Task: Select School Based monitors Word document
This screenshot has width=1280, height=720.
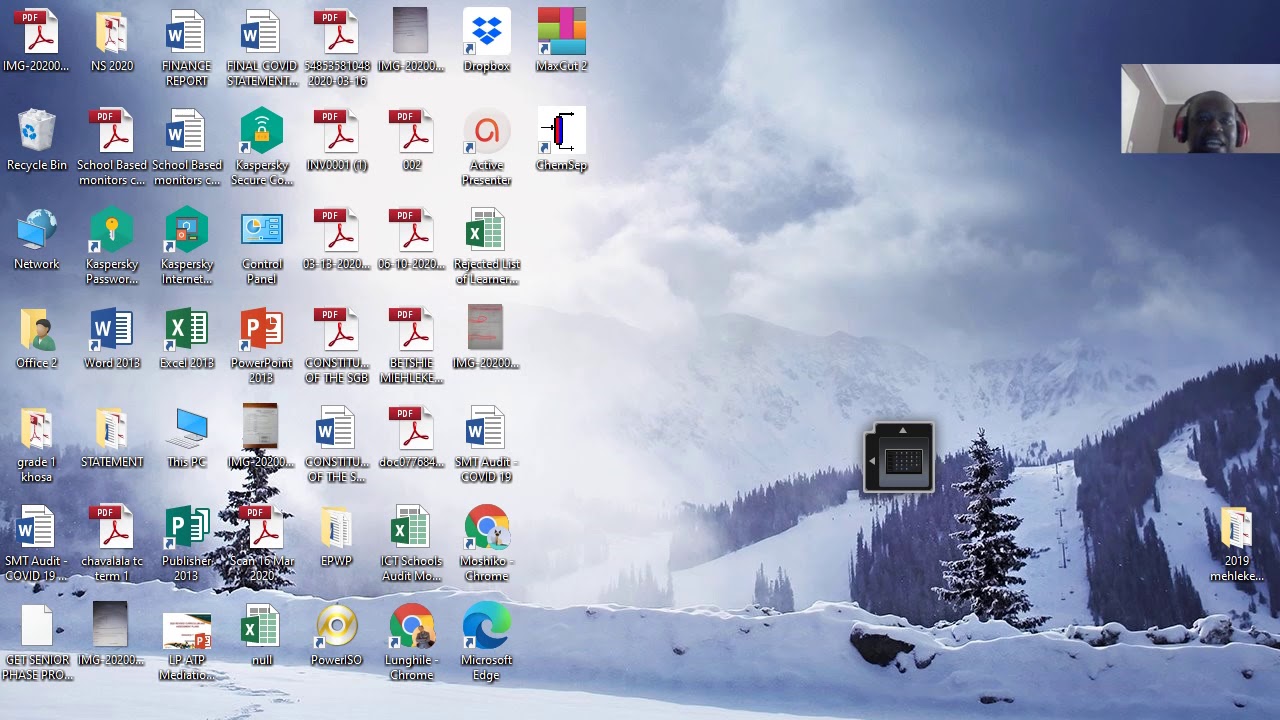Action: click(187, 147)
